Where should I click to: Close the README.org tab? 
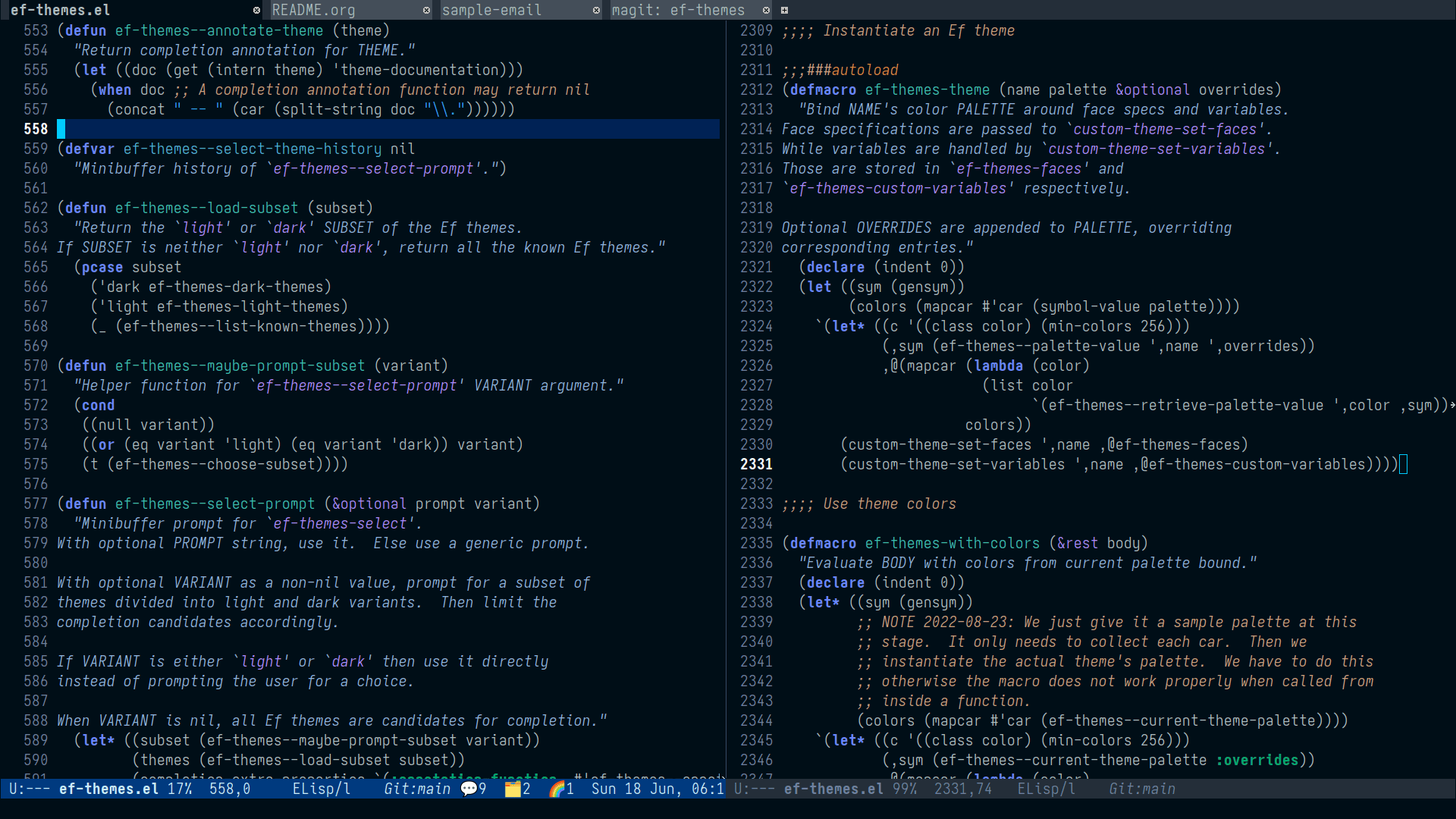pos(426,10)
